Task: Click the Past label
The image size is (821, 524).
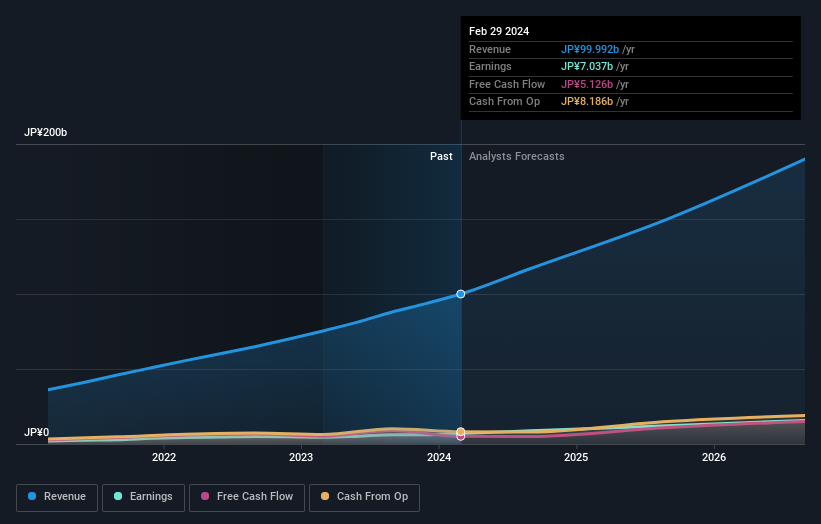Action: point(441,157)
